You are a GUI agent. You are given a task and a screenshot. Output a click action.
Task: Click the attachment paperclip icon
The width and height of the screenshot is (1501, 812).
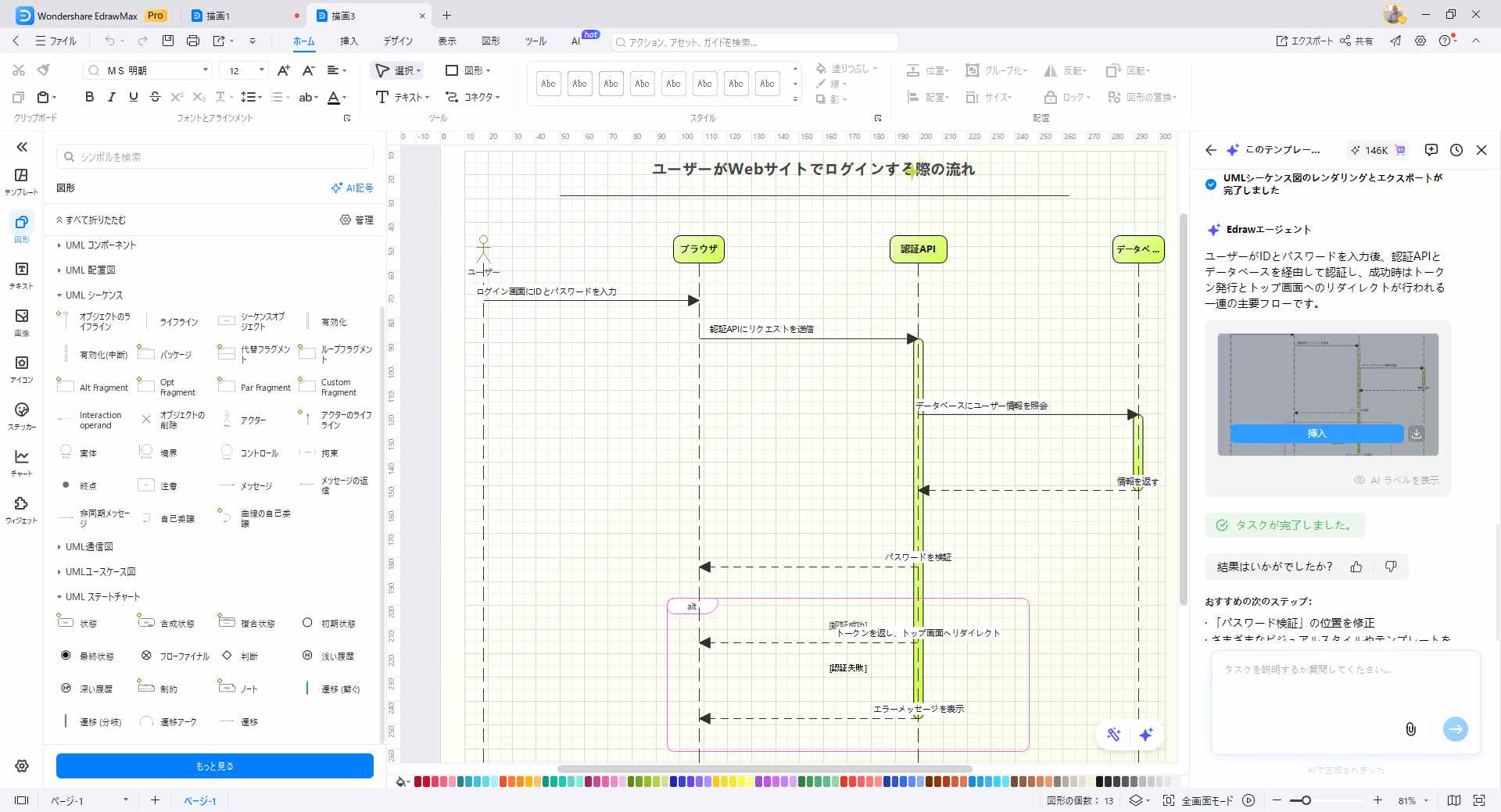pos(1410,729)
